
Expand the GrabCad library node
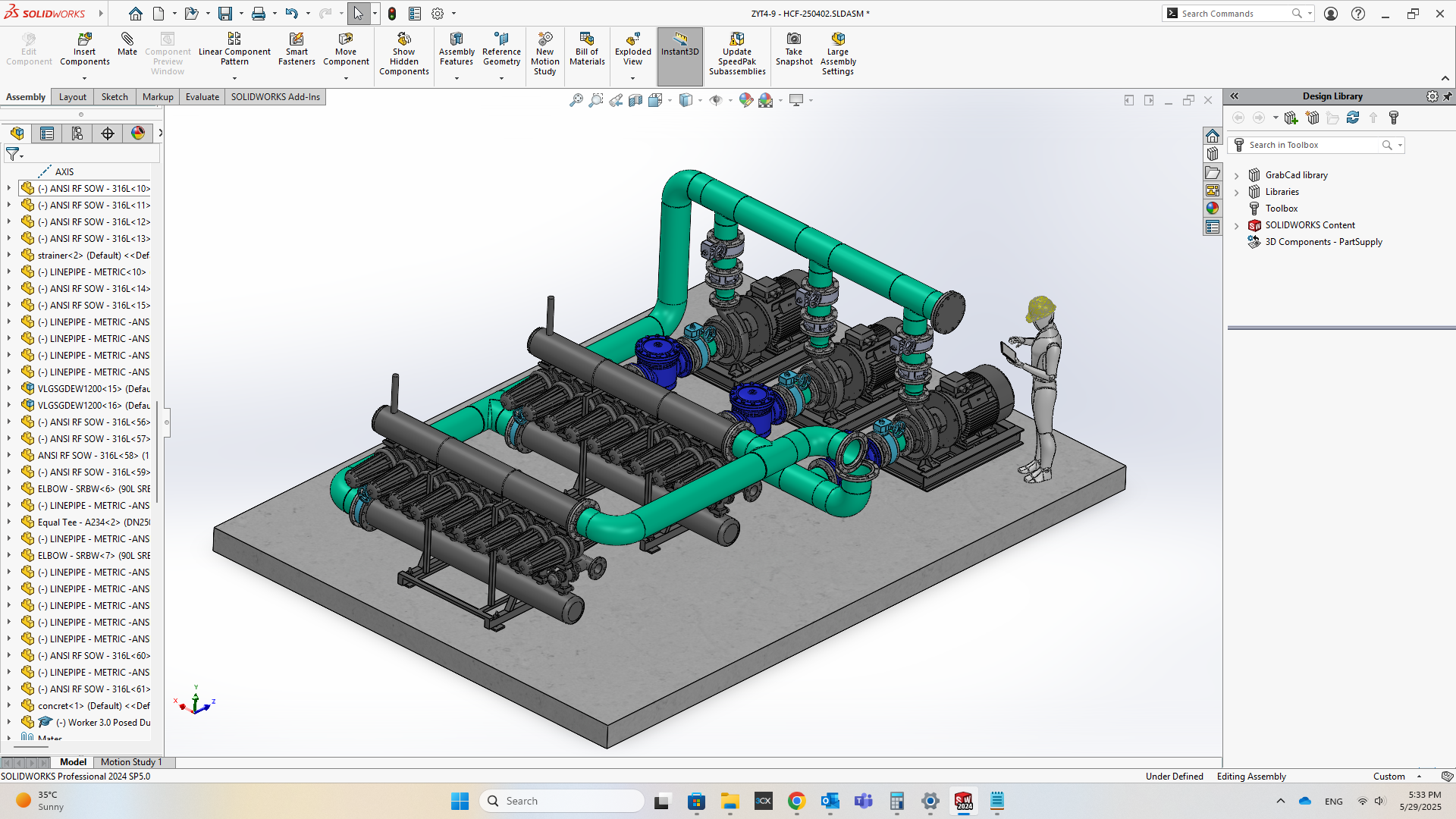coord(1237,176)
